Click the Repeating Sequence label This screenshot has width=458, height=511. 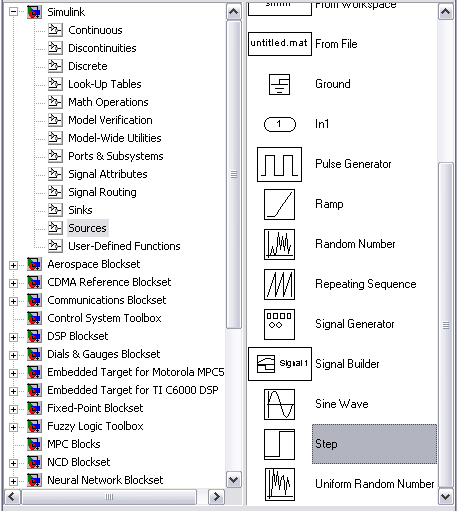click(x=366, y=284)
